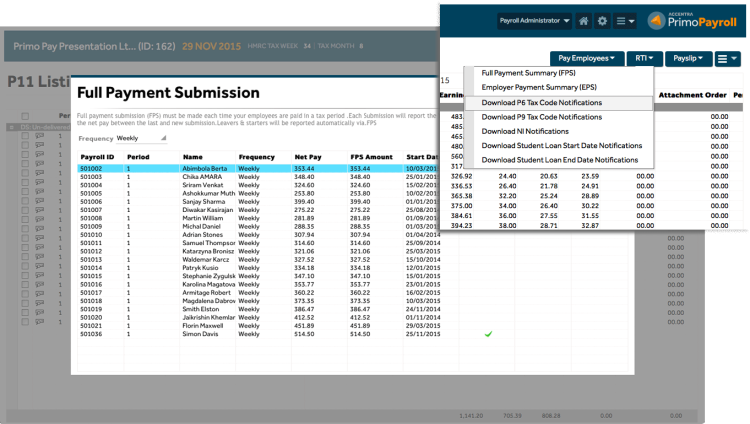The image size is (750, 424).
Task: Open the list options menu next to Payslip
Action: tap(728, 59)
